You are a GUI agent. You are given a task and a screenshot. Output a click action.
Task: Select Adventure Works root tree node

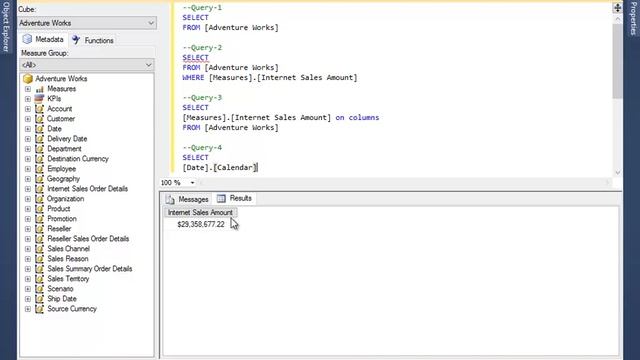pos(61,79)
